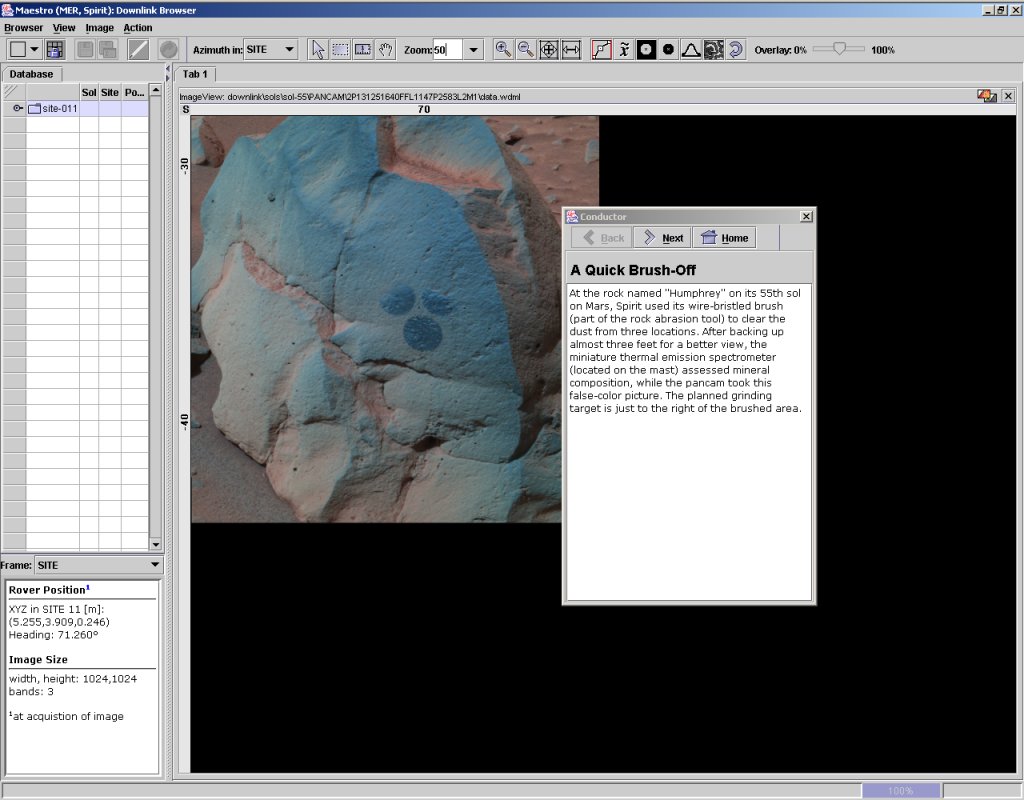Open the histogram curve tool

[691, 49]
